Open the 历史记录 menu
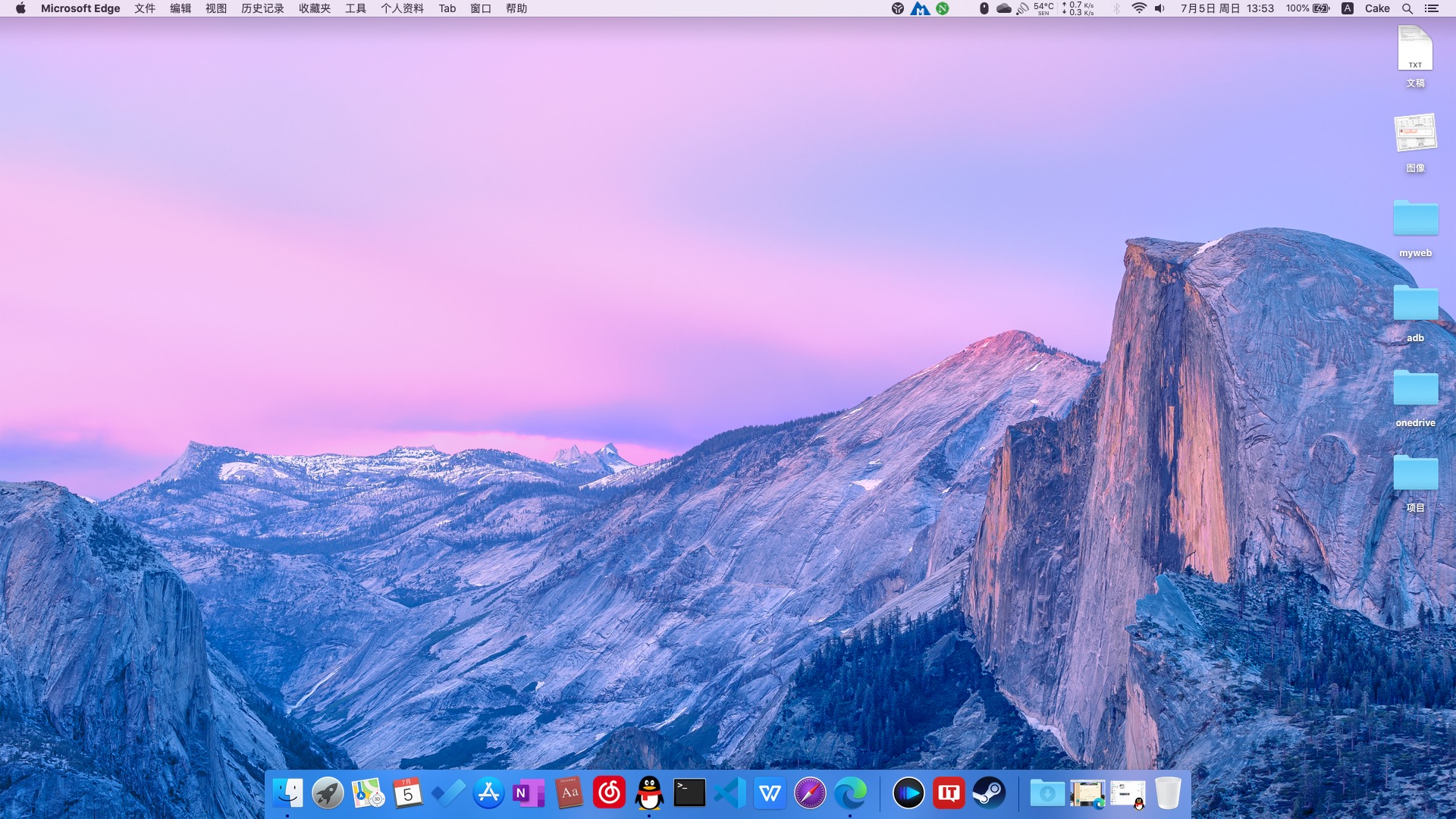 (x=262, y=8)
